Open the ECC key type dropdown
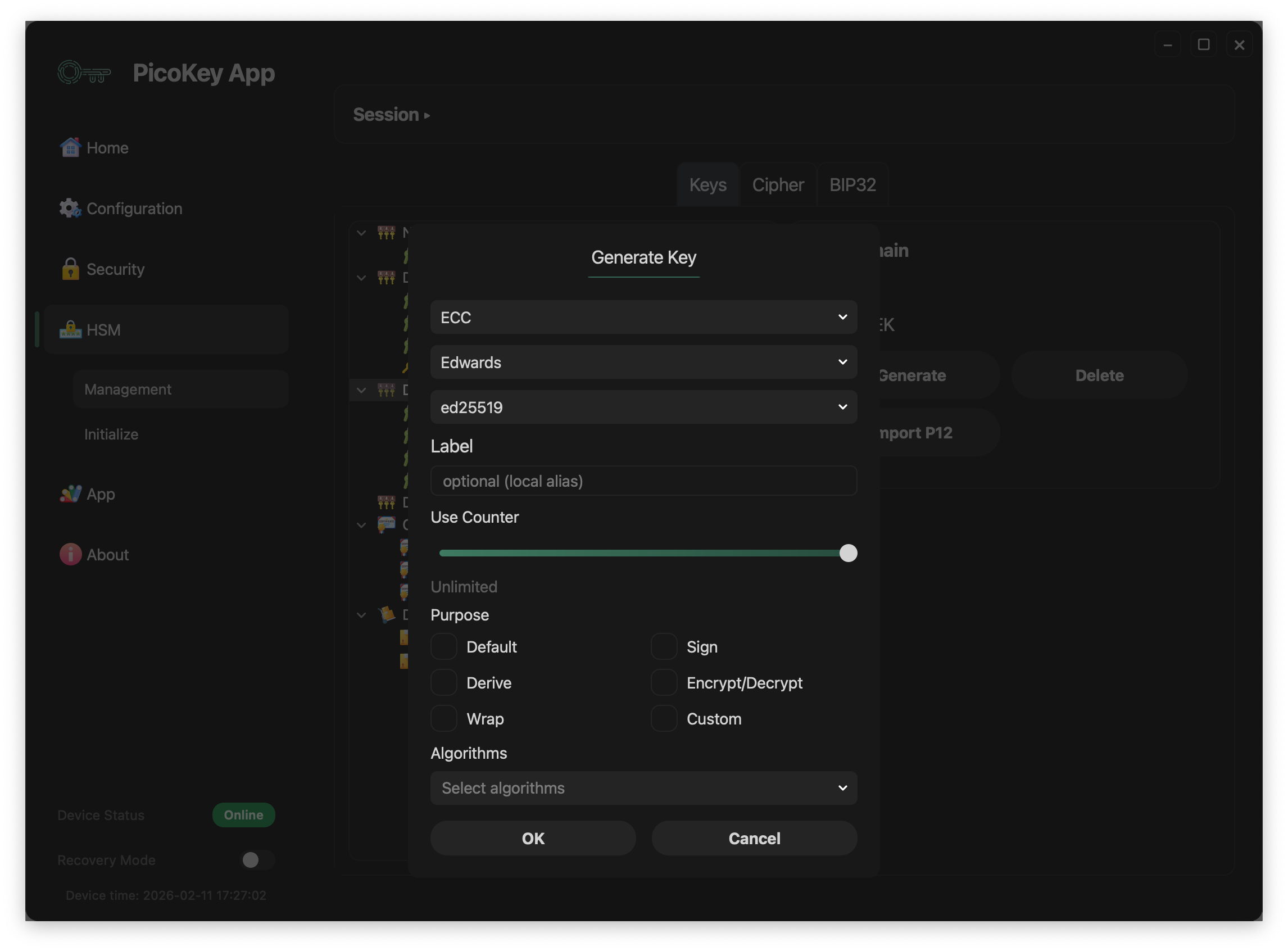 coord(643,317)
